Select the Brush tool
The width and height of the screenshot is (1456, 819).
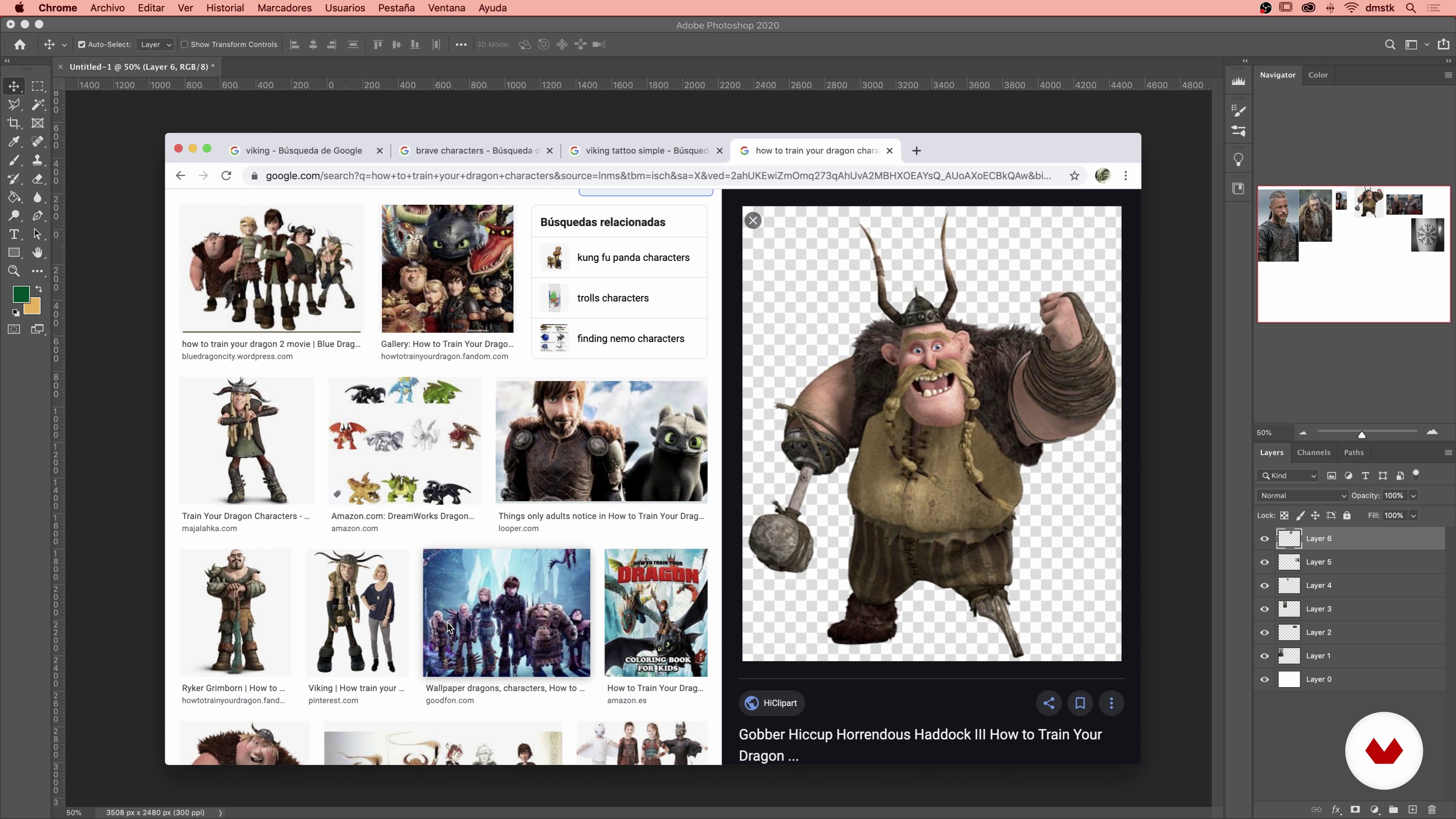(x=14, y=160)
